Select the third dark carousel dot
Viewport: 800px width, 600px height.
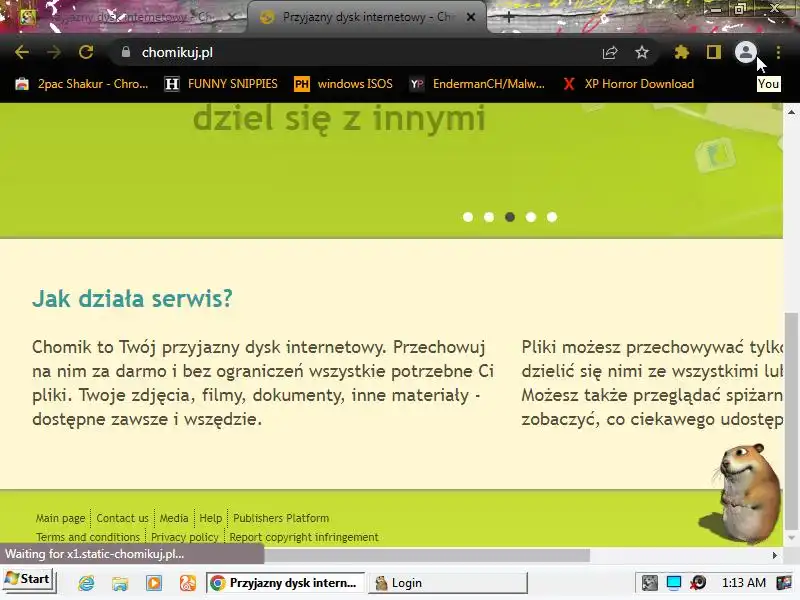pos(510,217)
